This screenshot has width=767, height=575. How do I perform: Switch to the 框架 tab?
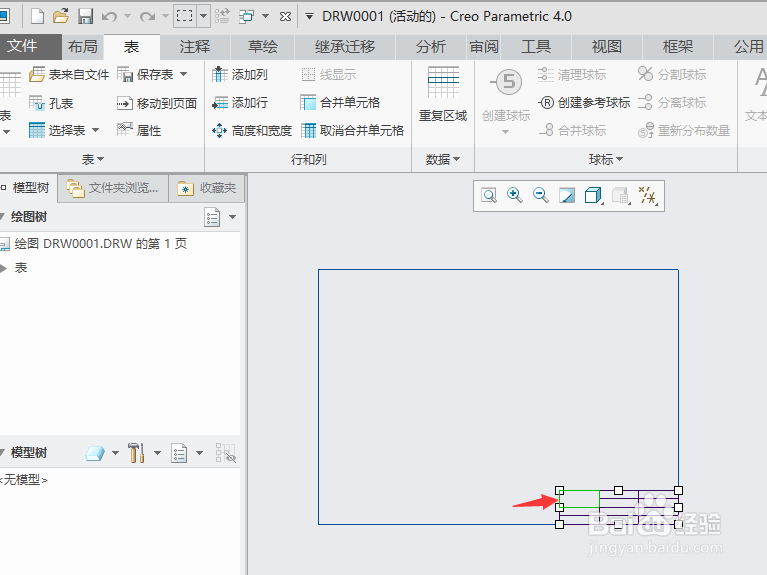677,46
